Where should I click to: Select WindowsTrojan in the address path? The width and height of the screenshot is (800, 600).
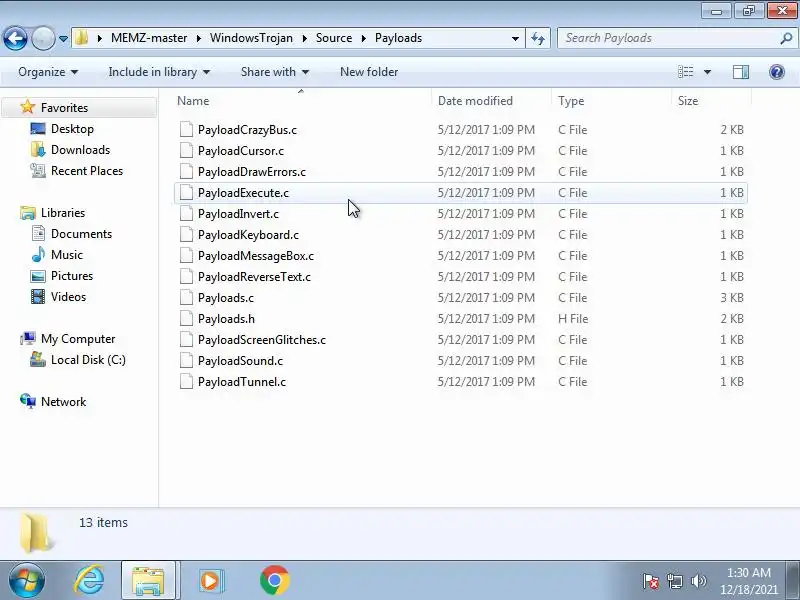251,38
